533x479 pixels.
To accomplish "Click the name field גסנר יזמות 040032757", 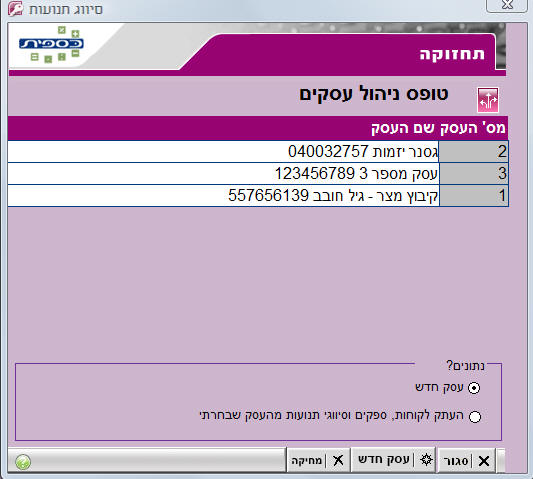I will (223, 152).
